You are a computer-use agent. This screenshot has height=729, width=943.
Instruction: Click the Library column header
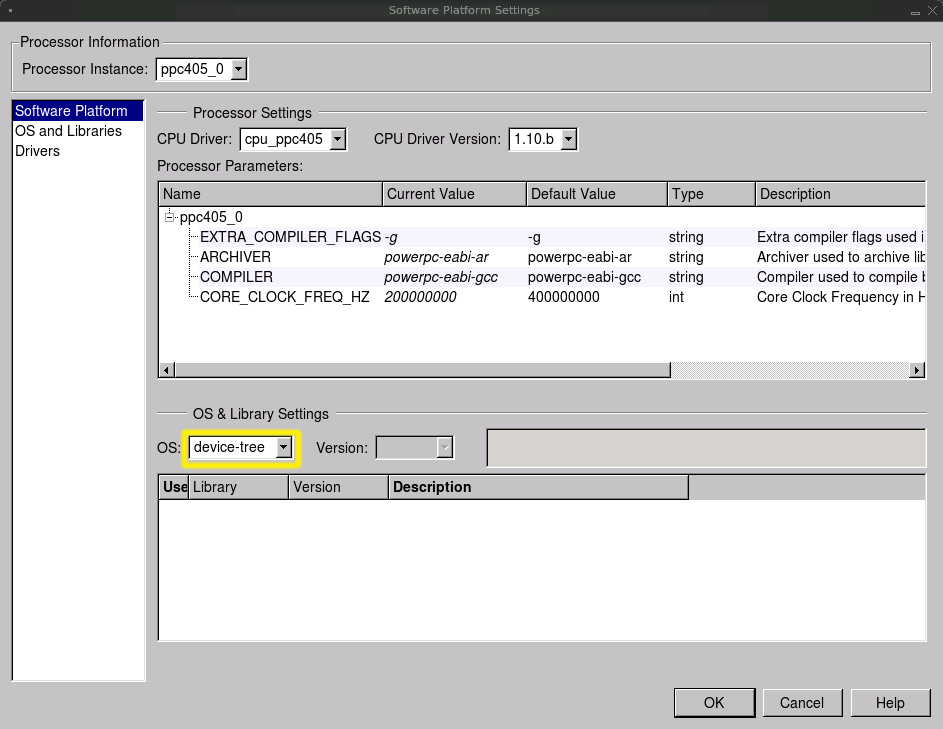239,487
